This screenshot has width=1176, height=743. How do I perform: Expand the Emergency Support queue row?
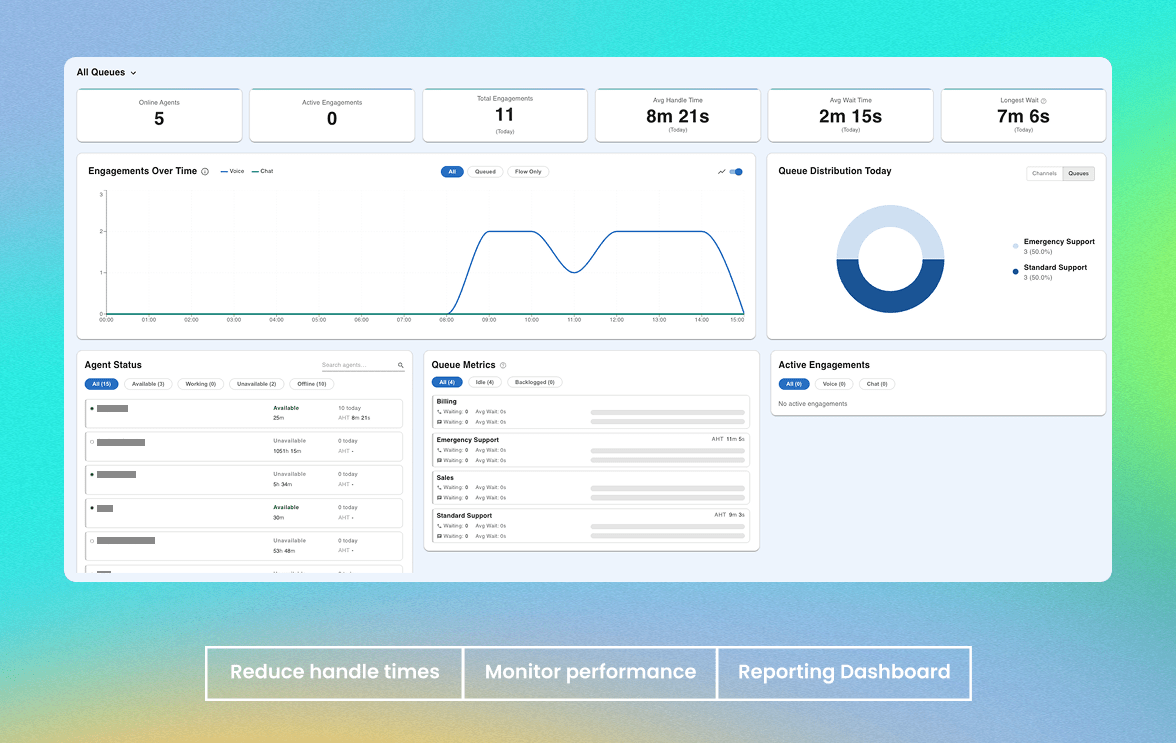590,440
